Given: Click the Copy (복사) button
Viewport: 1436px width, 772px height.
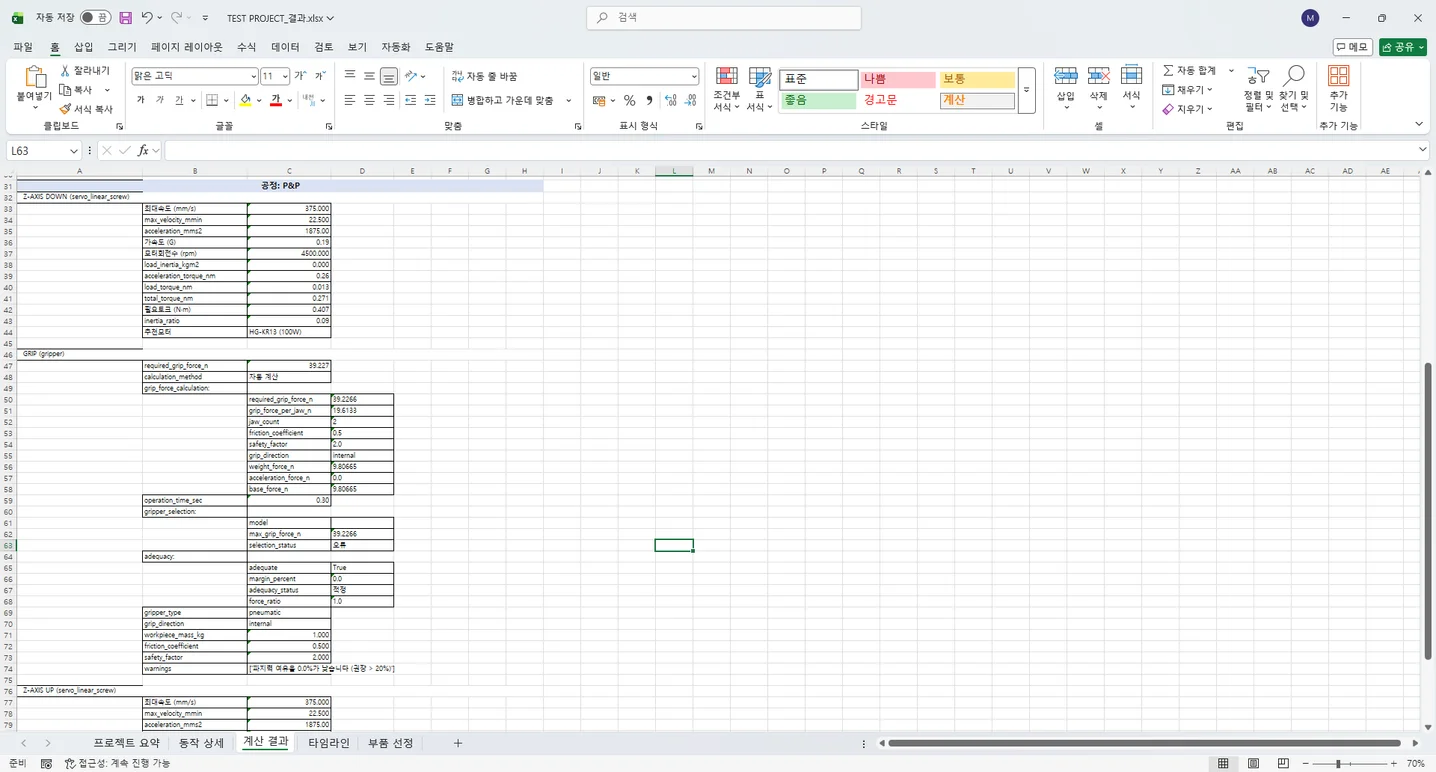Looking at the screenshot, I should point(78,90).
